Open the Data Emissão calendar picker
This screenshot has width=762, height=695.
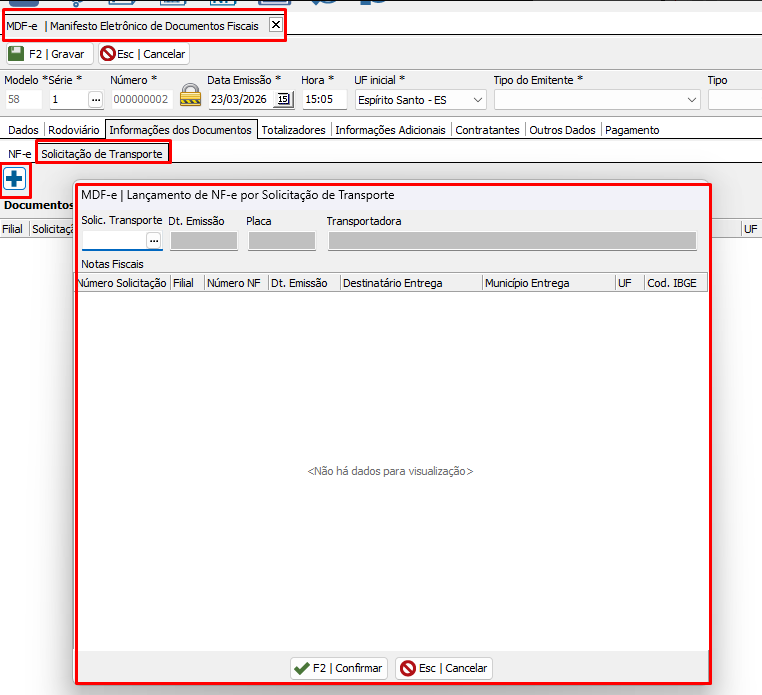click(283, 99)
